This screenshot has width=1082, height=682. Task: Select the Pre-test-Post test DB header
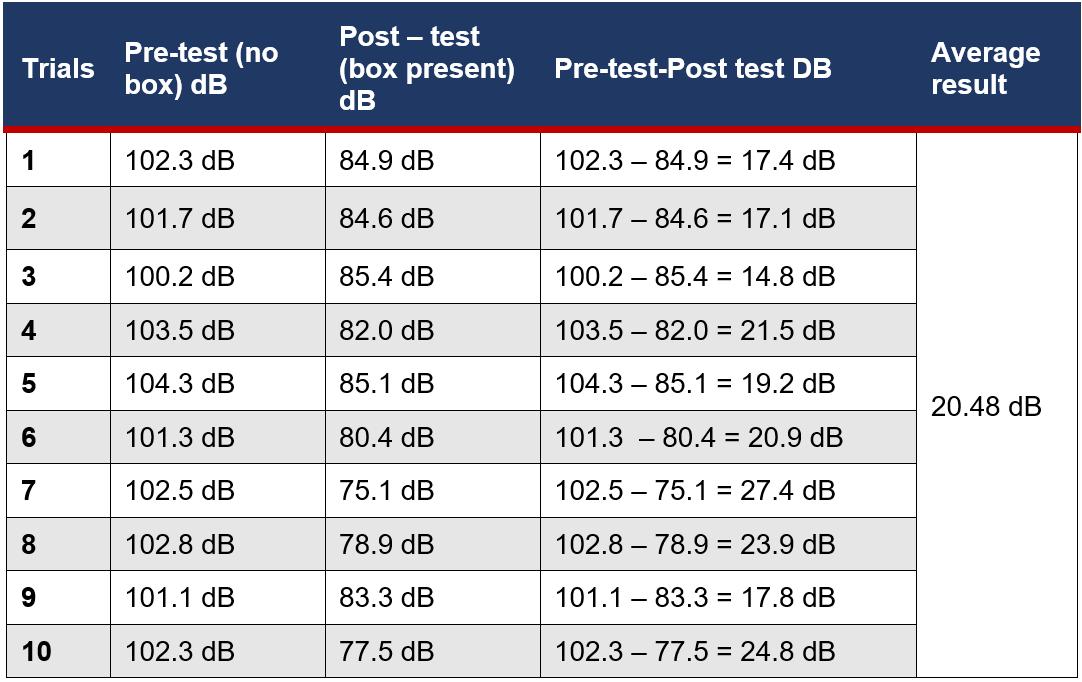click(728, 68)
